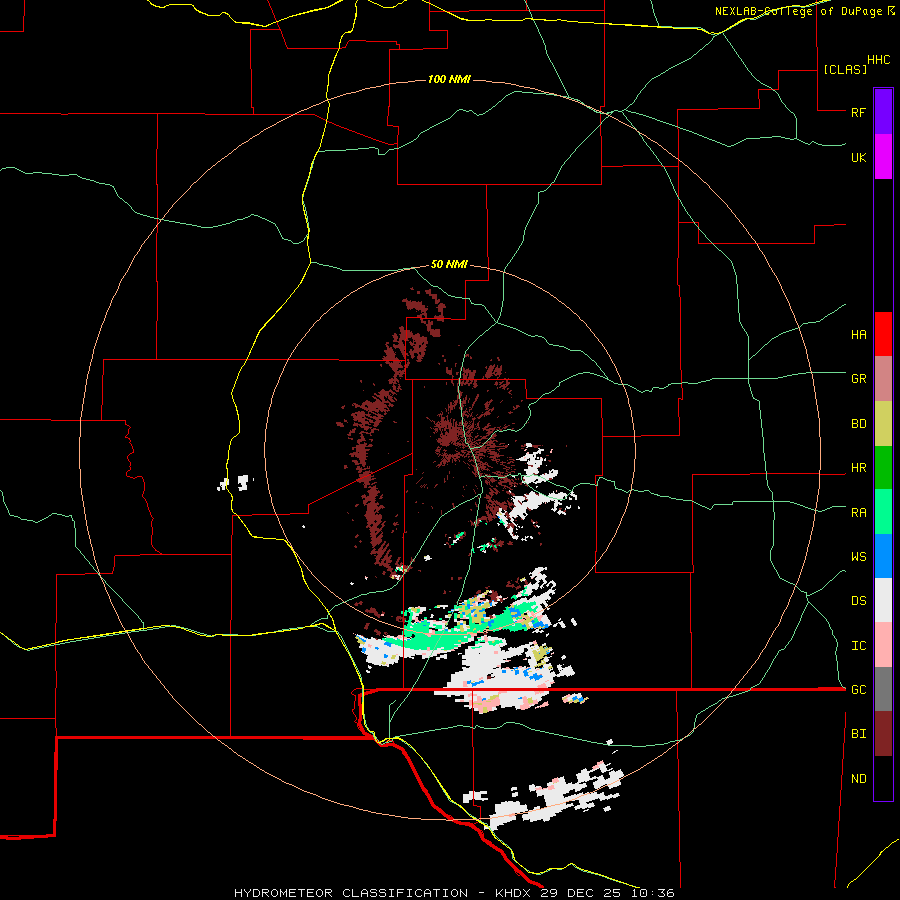
Task: Select the blue WS wet snow swatch
Action: (x=883, y=556)
